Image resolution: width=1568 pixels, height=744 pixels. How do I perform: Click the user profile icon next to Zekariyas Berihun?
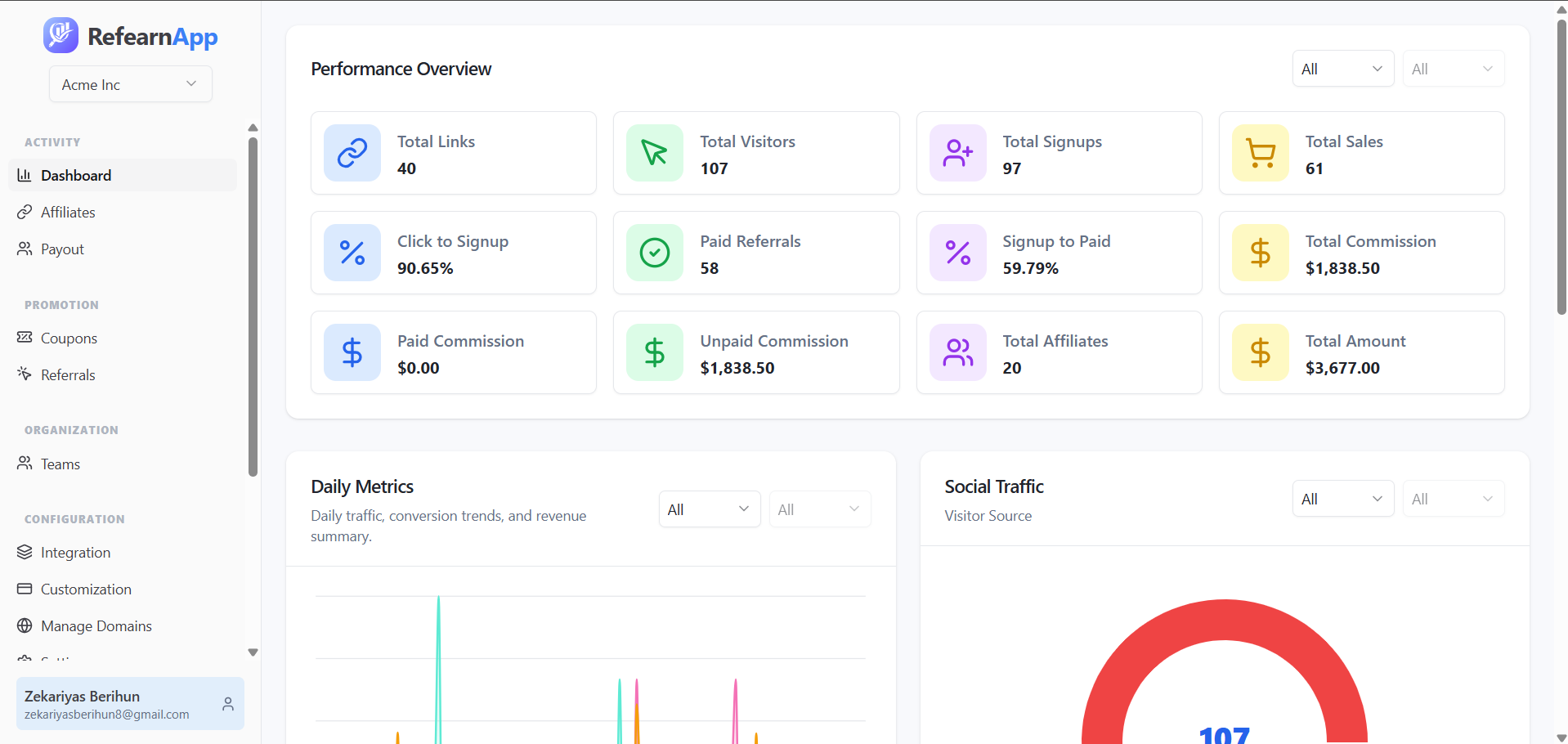pyautogui.click(x=226, y=704)
